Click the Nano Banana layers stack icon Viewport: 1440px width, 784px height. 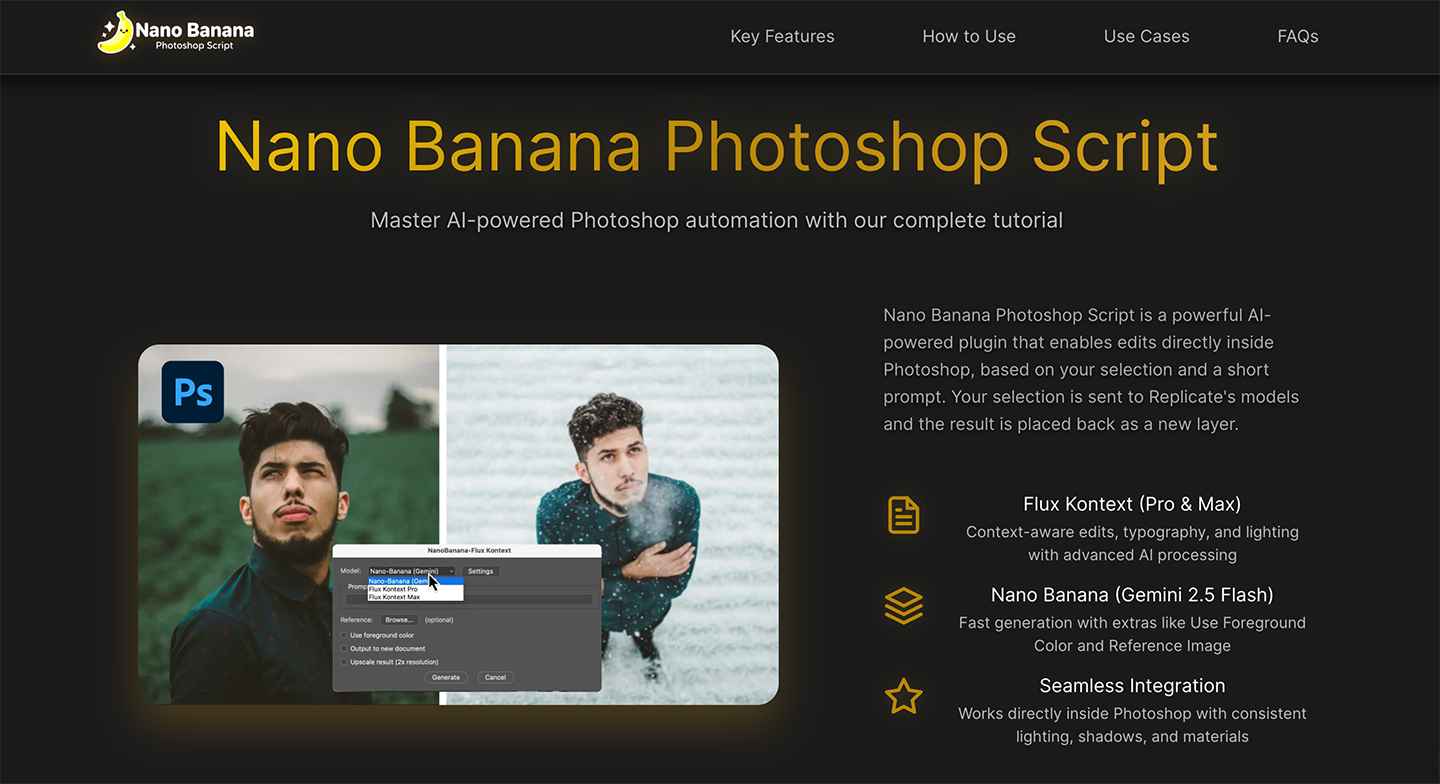(903, 606)
